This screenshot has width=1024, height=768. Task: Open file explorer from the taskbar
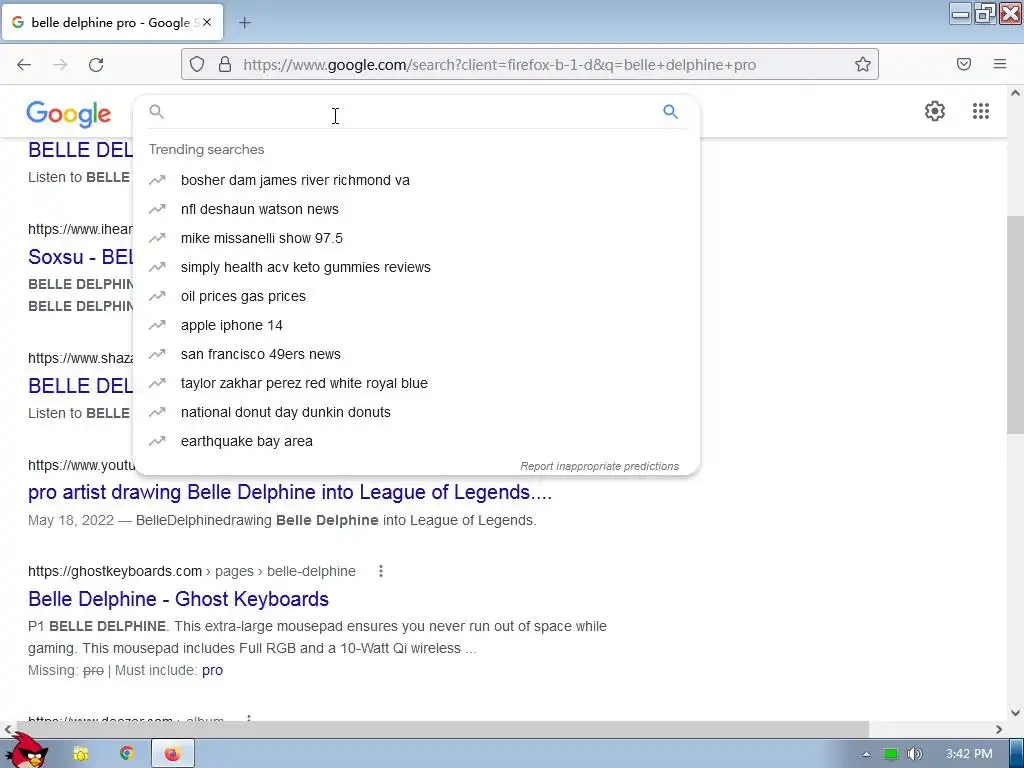[80, 754]
